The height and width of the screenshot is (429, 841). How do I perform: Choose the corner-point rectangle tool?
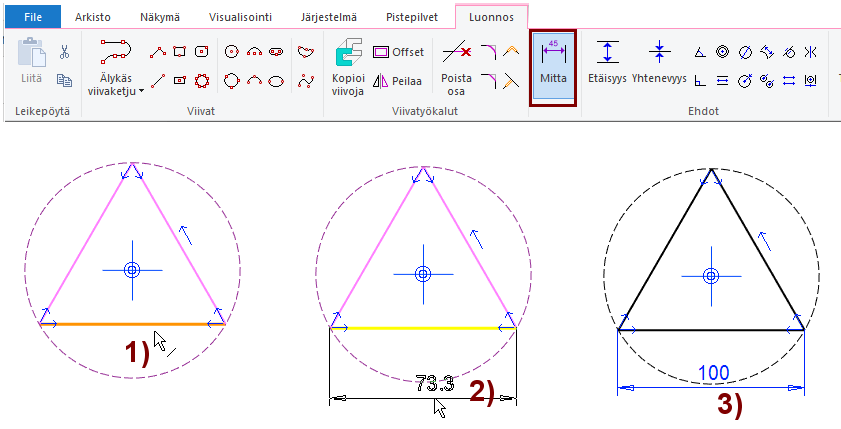tap(180, 51)
